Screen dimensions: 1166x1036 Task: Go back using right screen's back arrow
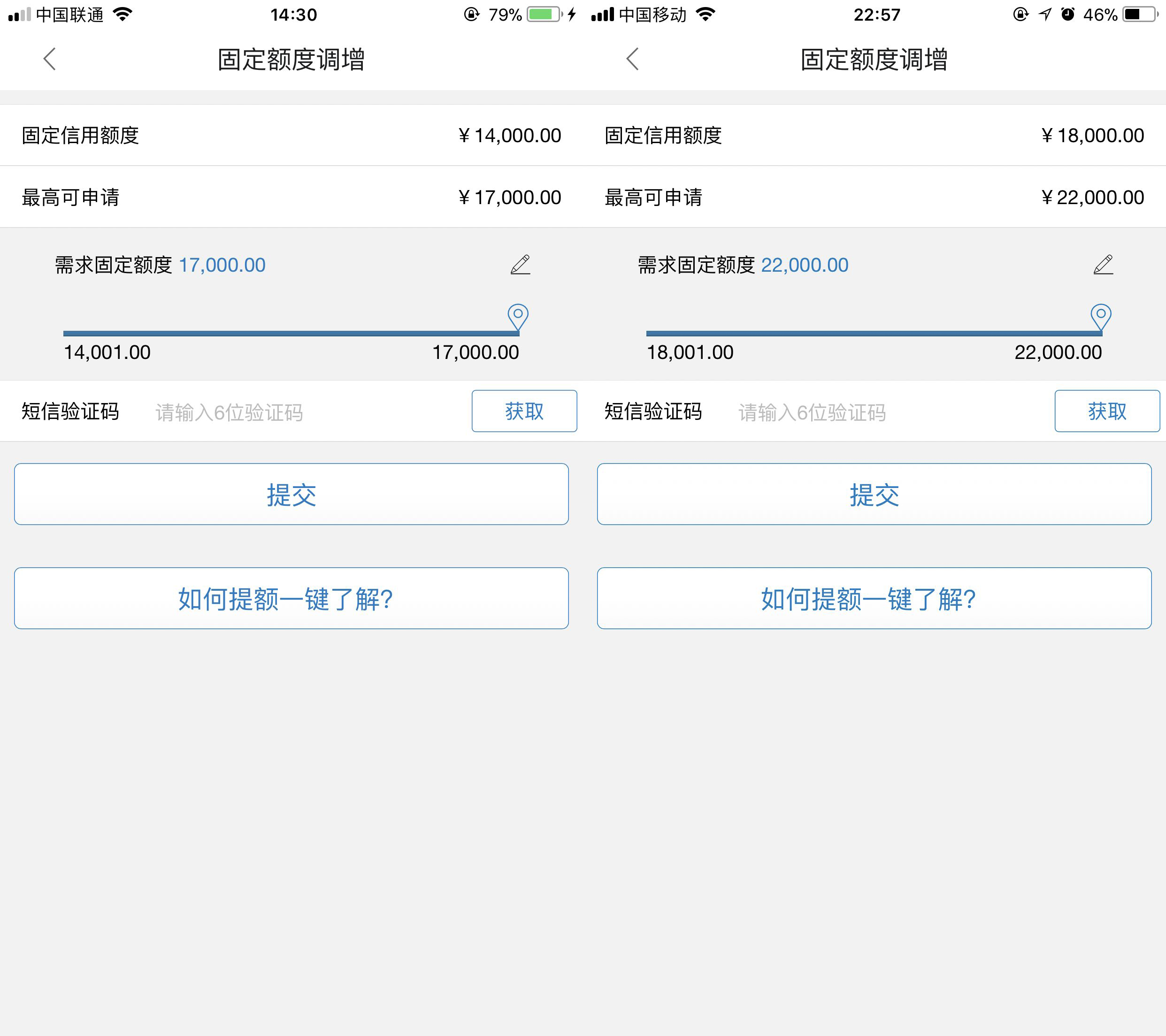pos(633,59)
